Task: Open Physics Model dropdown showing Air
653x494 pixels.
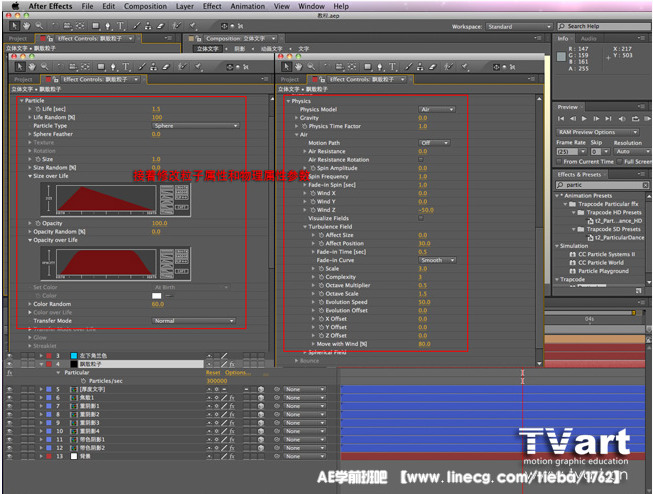Action: pos(436,109)
